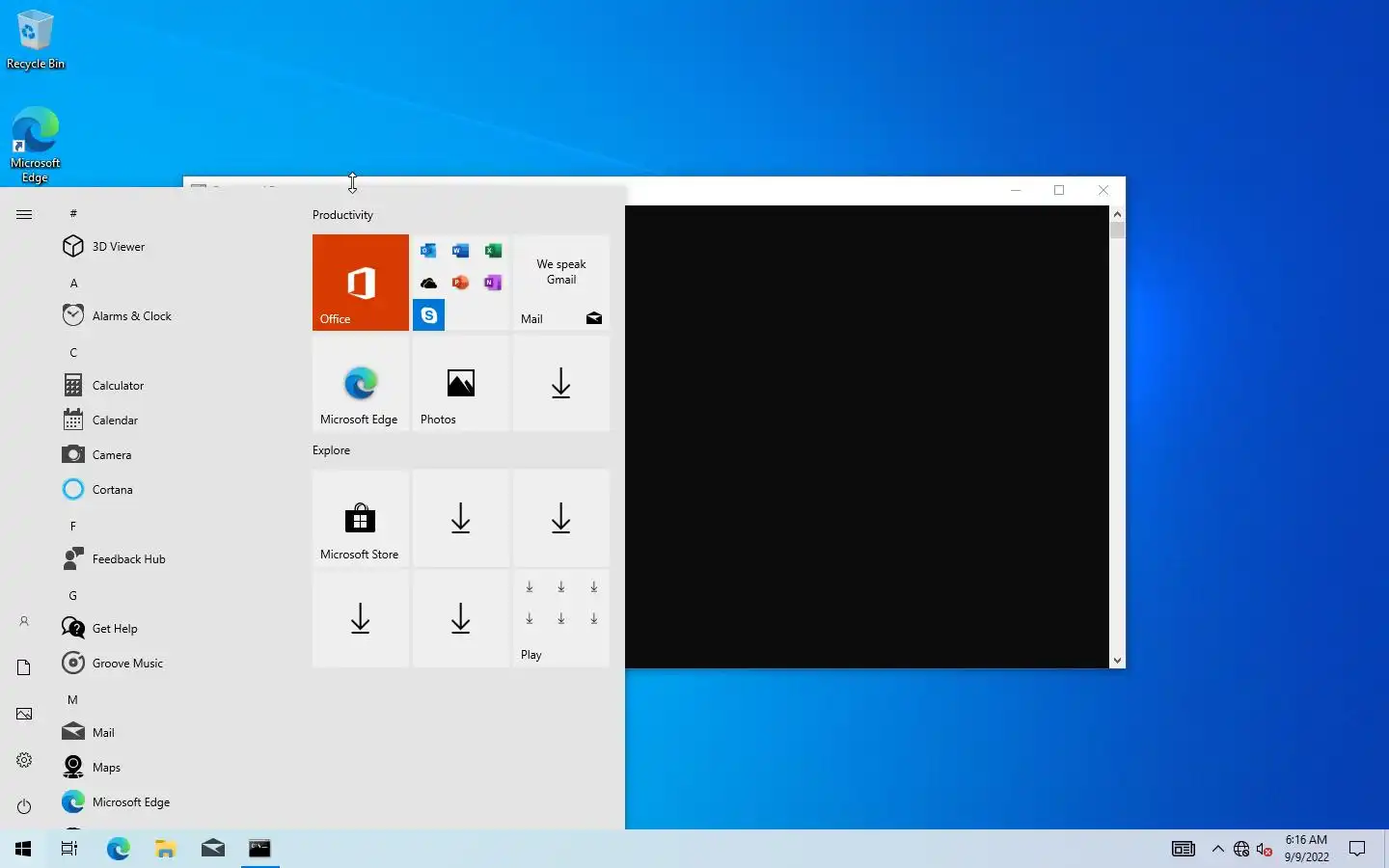Click the letter F group header
The image size is (1389, 868).
73,526
